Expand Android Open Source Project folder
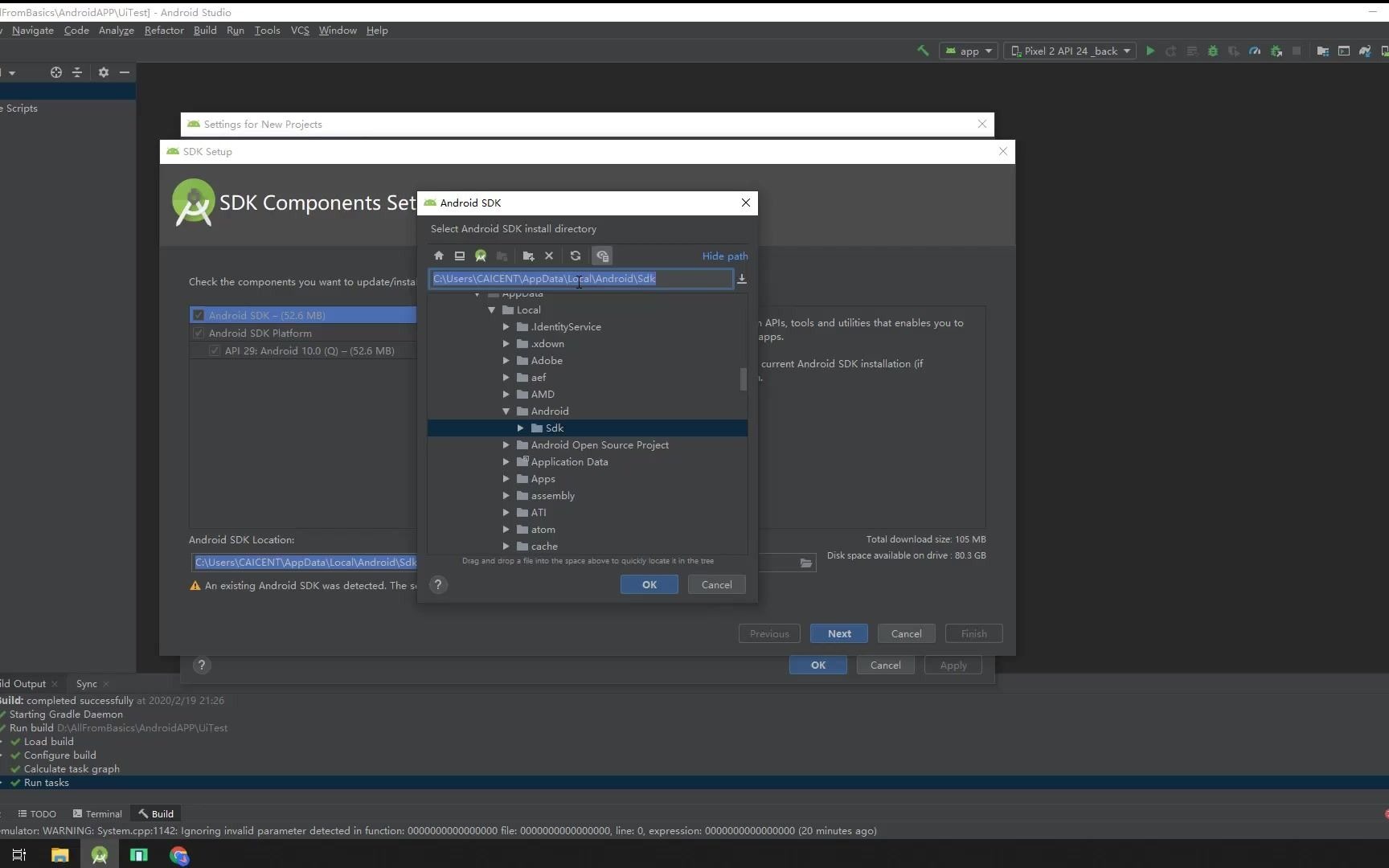The height and width of the screenshot is (868, 1389). coord(506,445)
